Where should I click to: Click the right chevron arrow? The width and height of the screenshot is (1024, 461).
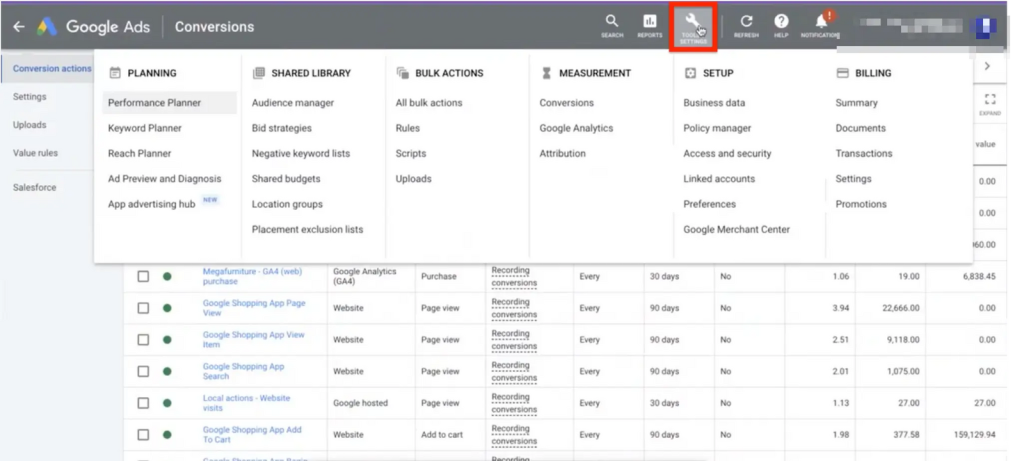[x=987, y=66]
